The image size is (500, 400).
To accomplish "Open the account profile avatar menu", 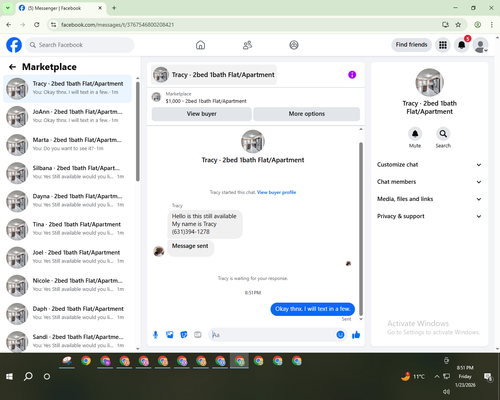I will click(x=480, y=45).
